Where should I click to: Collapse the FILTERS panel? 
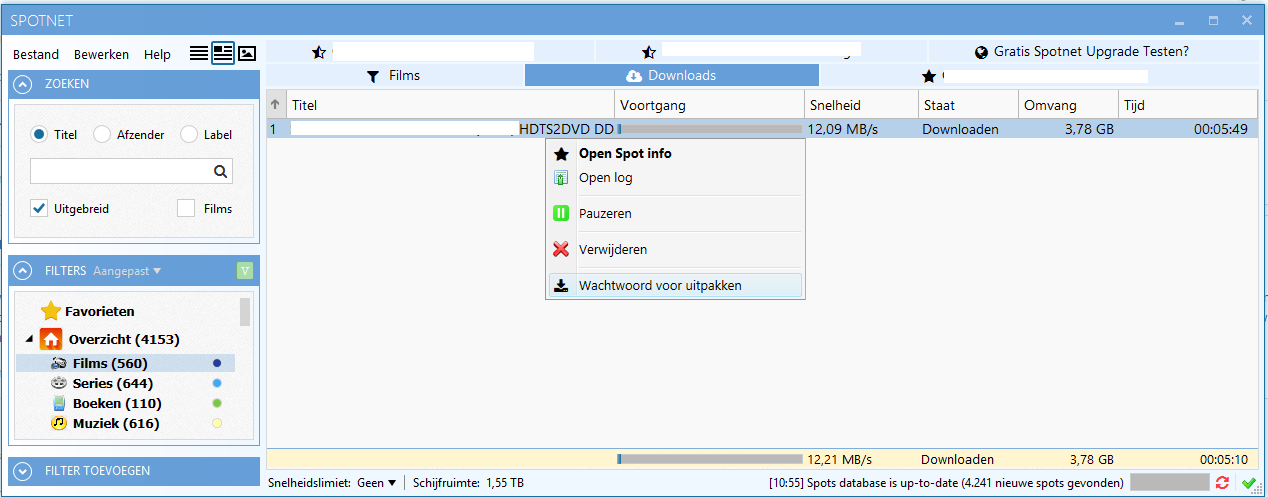point(24,270)
